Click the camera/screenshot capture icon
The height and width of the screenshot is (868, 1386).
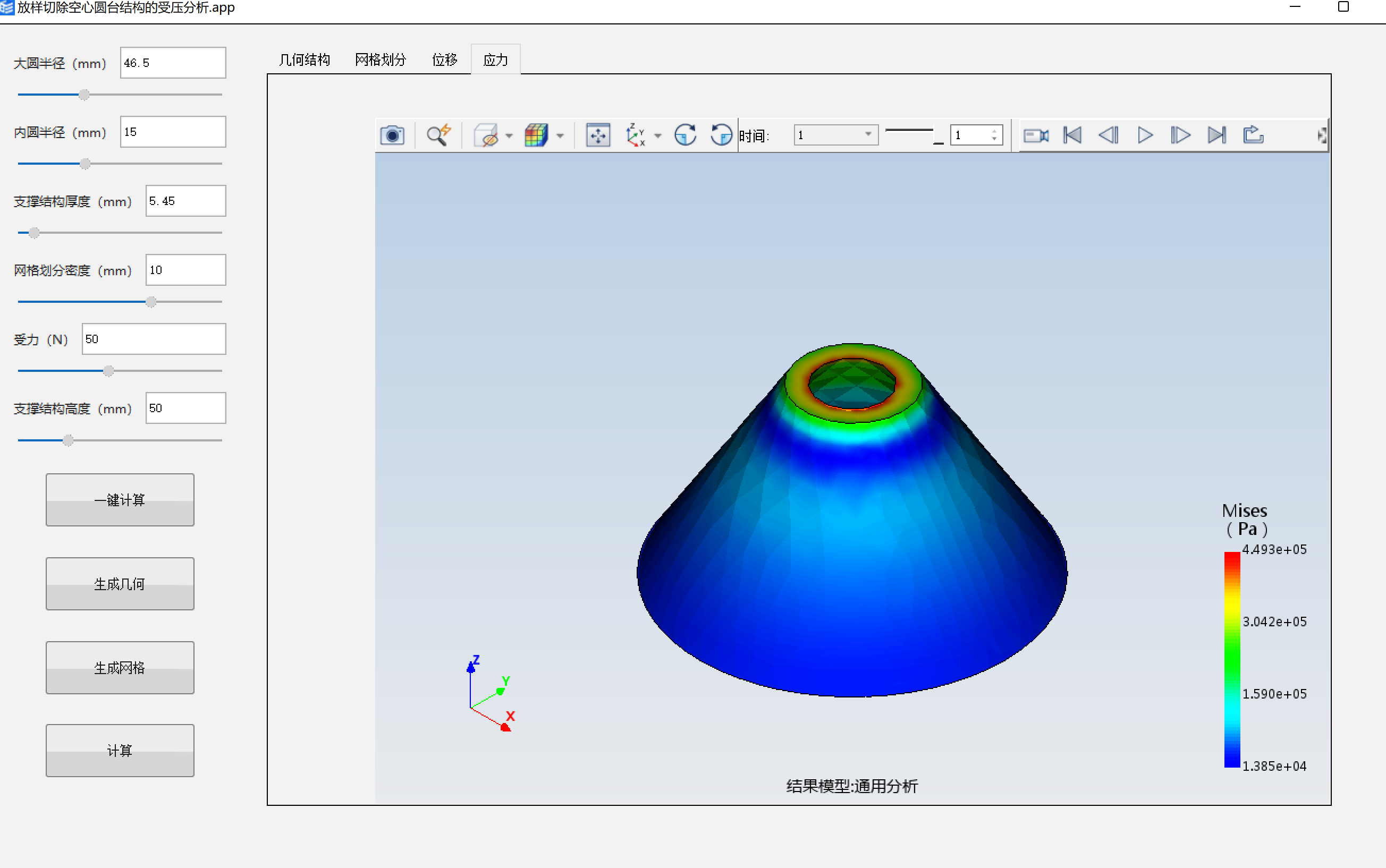(393, 135)
